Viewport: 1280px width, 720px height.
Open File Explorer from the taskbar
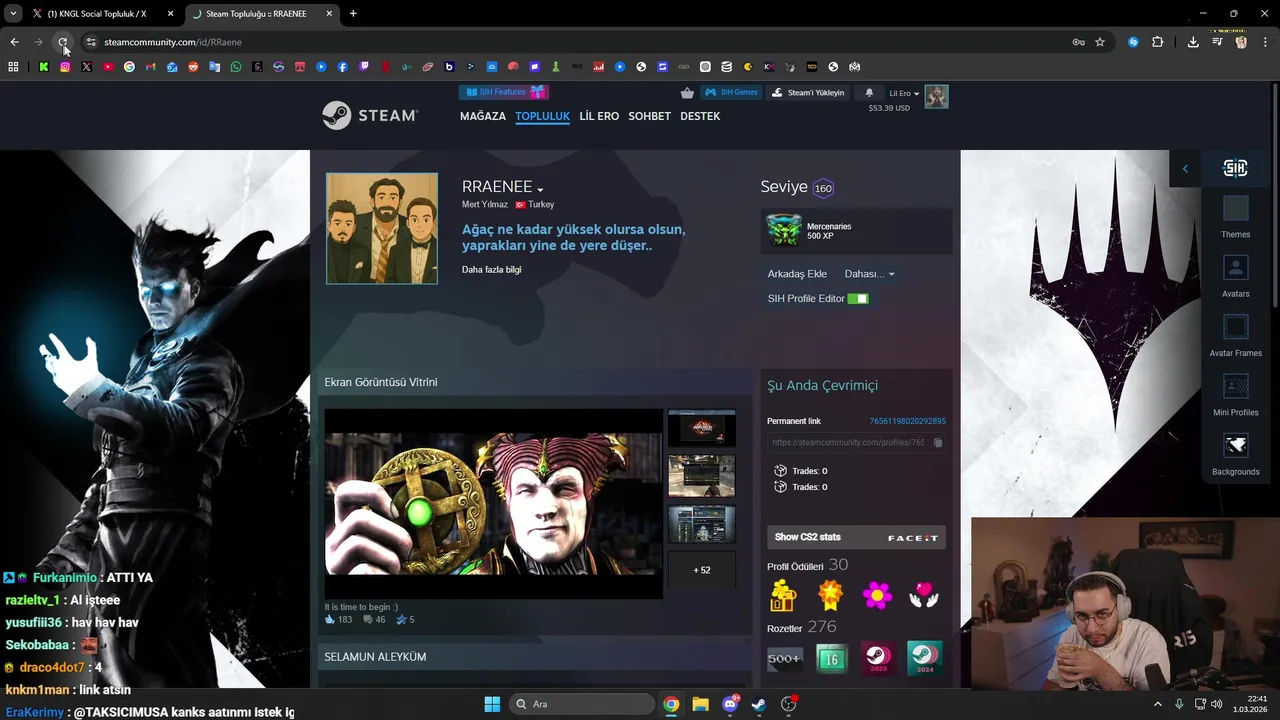pyautogui.click(x=700, y=704)
